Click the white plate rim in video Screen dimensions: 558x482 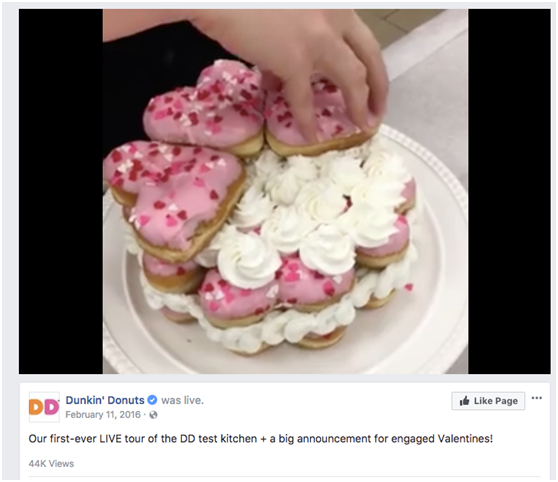(448, 249)
